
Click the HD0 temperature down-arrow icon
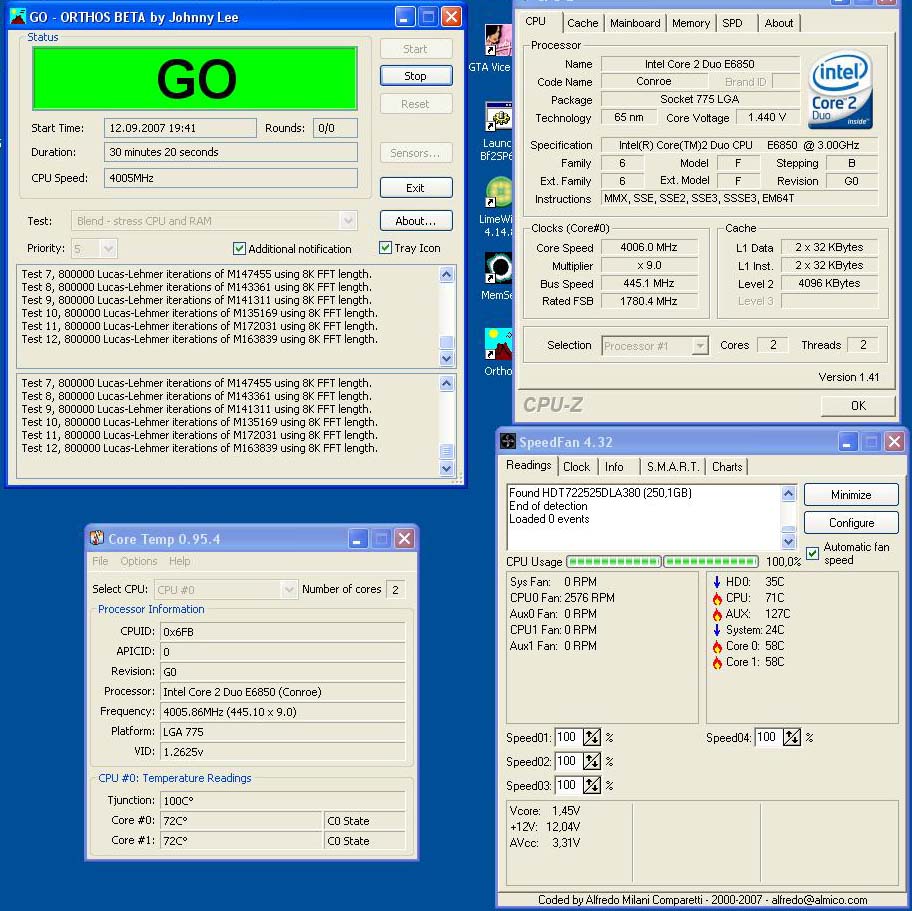click(717, 581)
